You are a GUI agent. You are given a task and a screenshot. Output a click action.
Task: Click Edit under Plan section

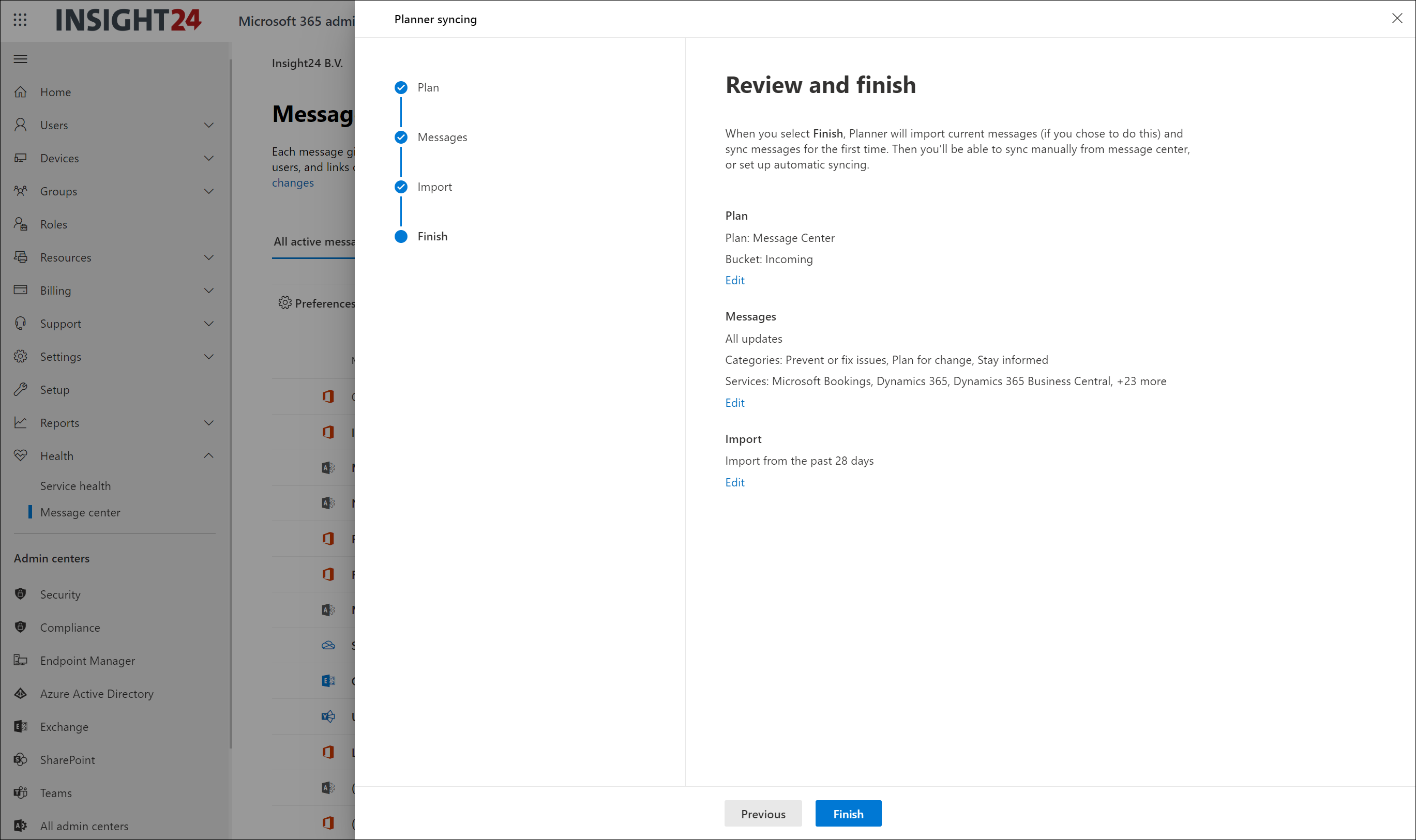[x=734, y=280]
